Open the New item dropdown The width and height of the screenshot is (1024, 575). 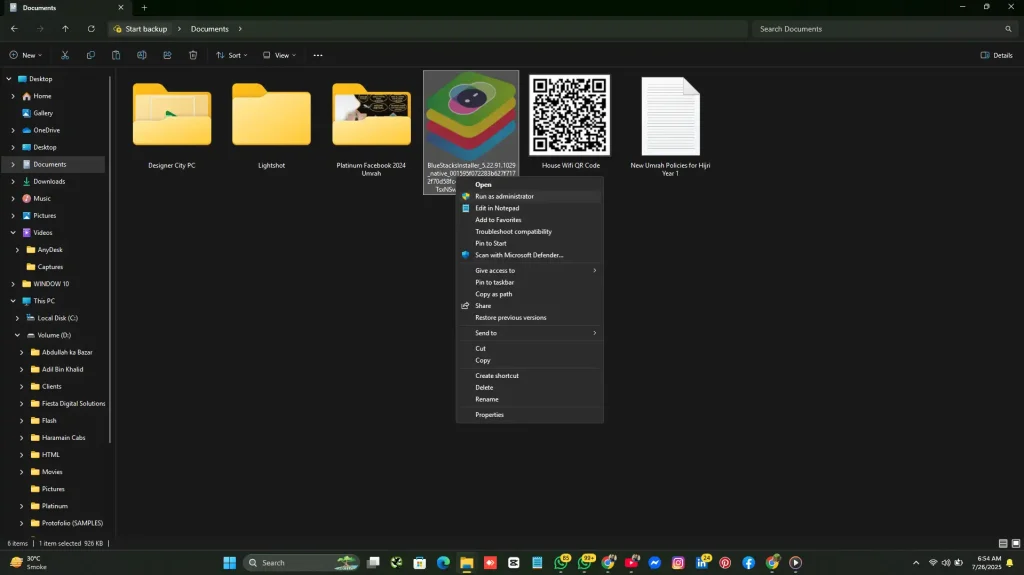[26, 56]
